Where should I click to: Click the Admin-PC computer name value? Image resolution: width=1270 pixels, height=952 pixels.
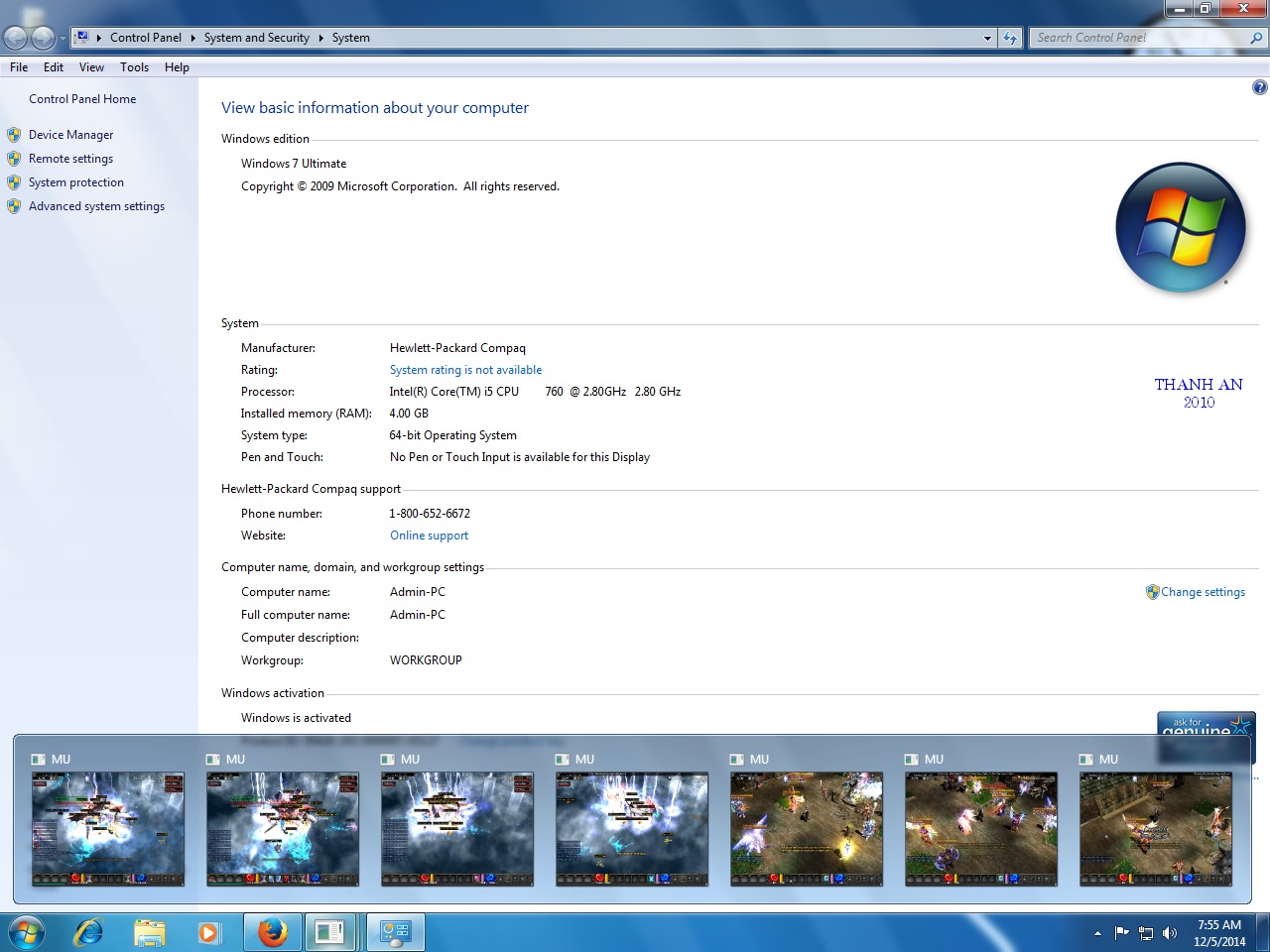(x=418, y=592)
